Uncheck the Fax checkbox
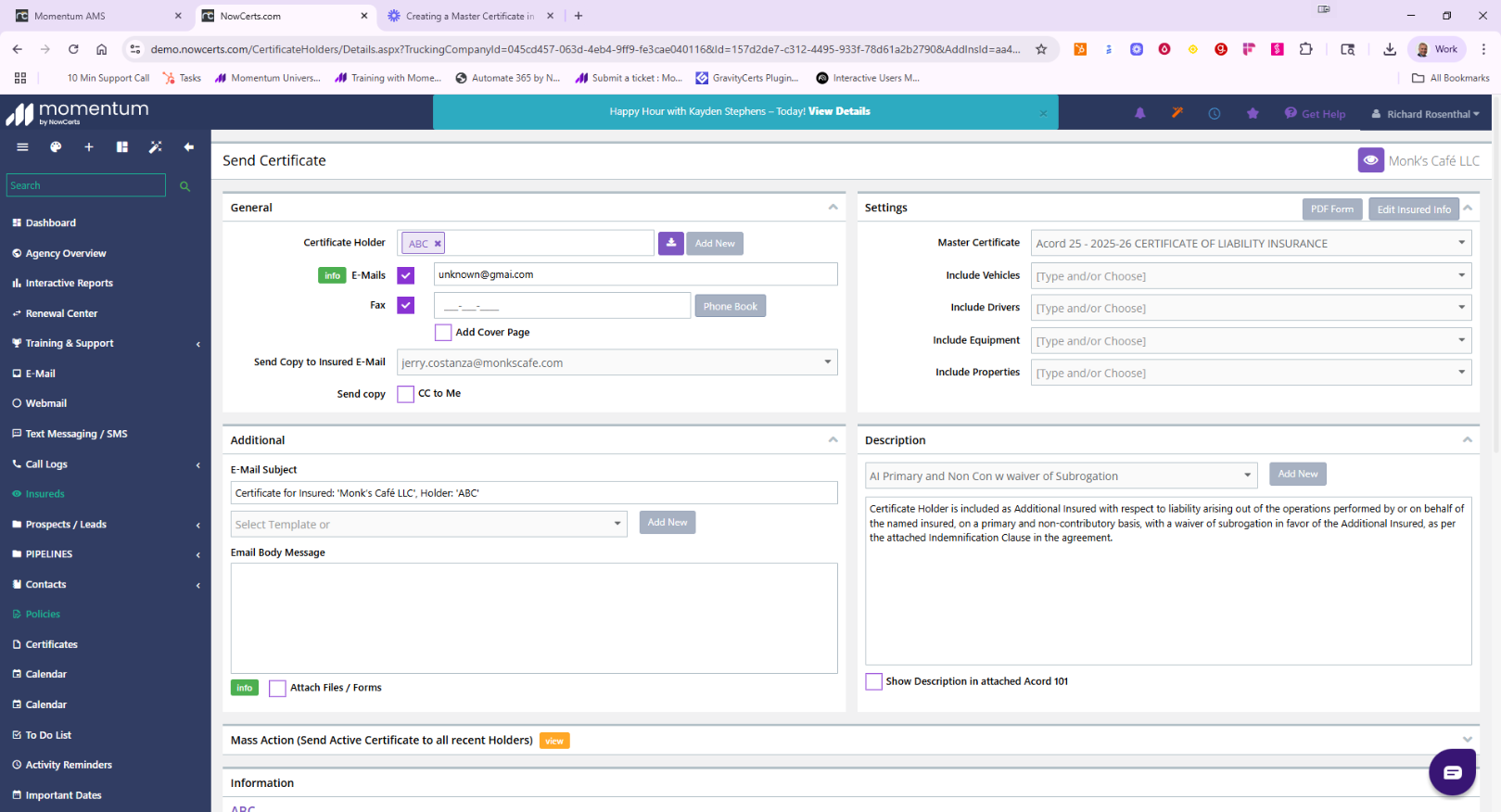This screenshot has width=1501, height=812. (x=406, y=305)
